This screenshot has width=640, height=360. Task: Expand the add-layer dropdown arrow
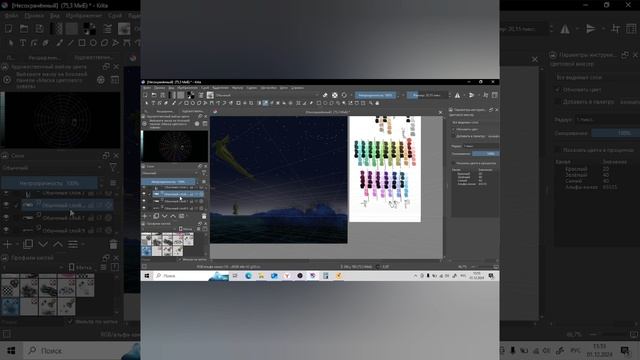(150, 216)
